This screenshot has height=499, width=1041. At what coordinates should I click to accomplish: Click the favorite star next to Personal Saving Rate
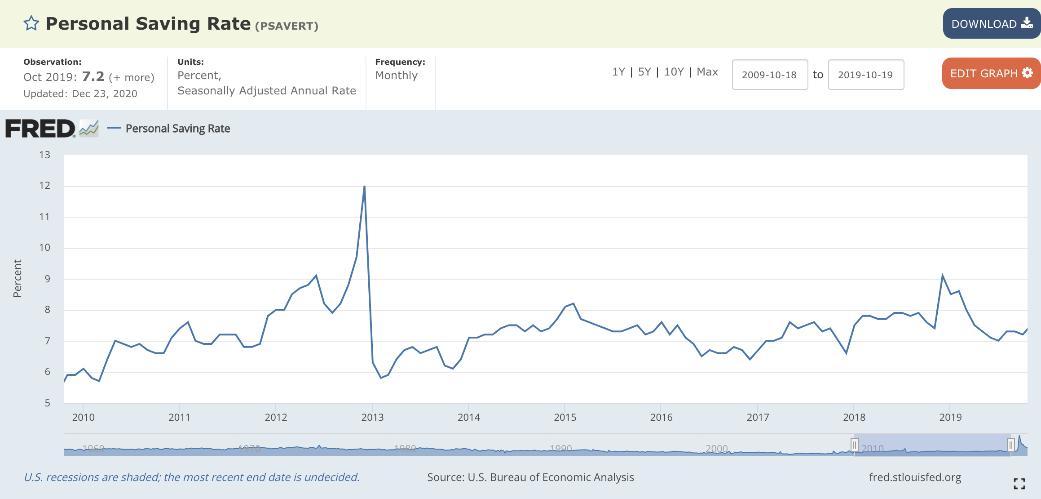31,24
